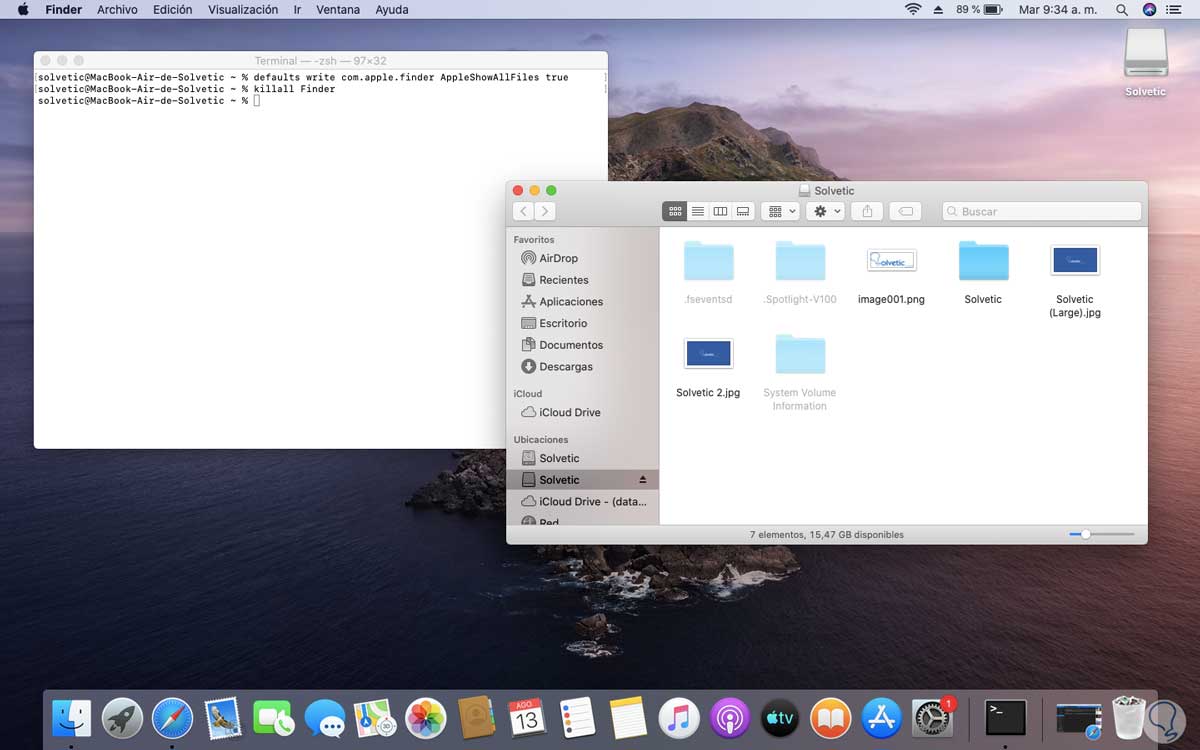Switch Finder to icon view
Image resolution: width=1200 pixels, height=750 pixels.
675,211
